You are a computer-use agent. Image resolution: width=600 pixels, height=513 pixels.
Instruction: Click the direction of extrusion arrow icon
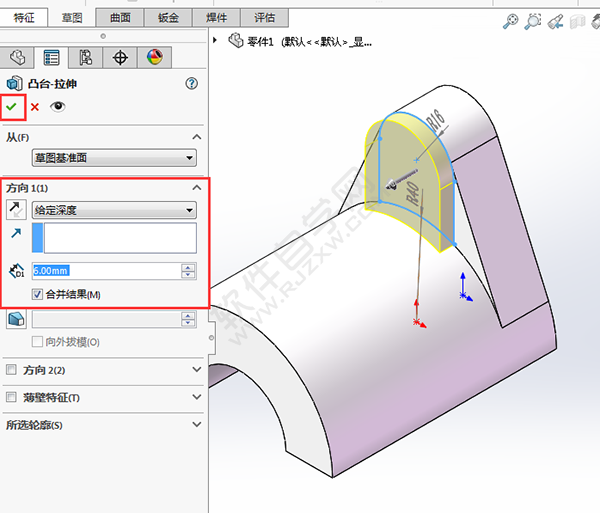[x=16, y=233]
